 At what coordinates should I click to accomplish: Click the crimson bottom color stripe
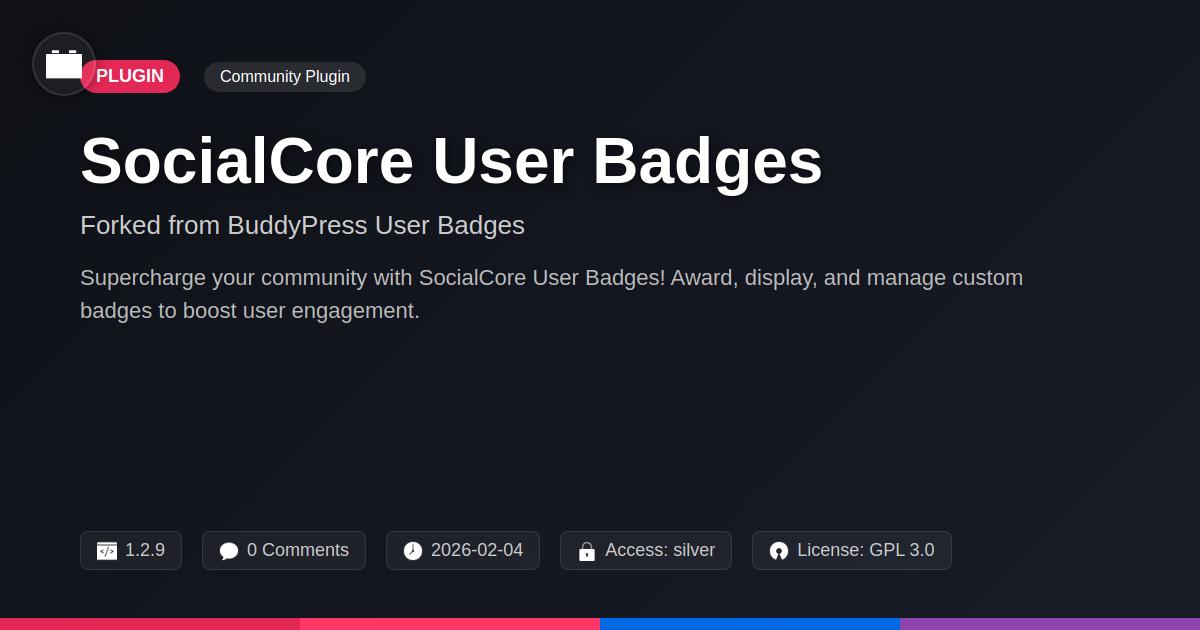coord(150,623)
